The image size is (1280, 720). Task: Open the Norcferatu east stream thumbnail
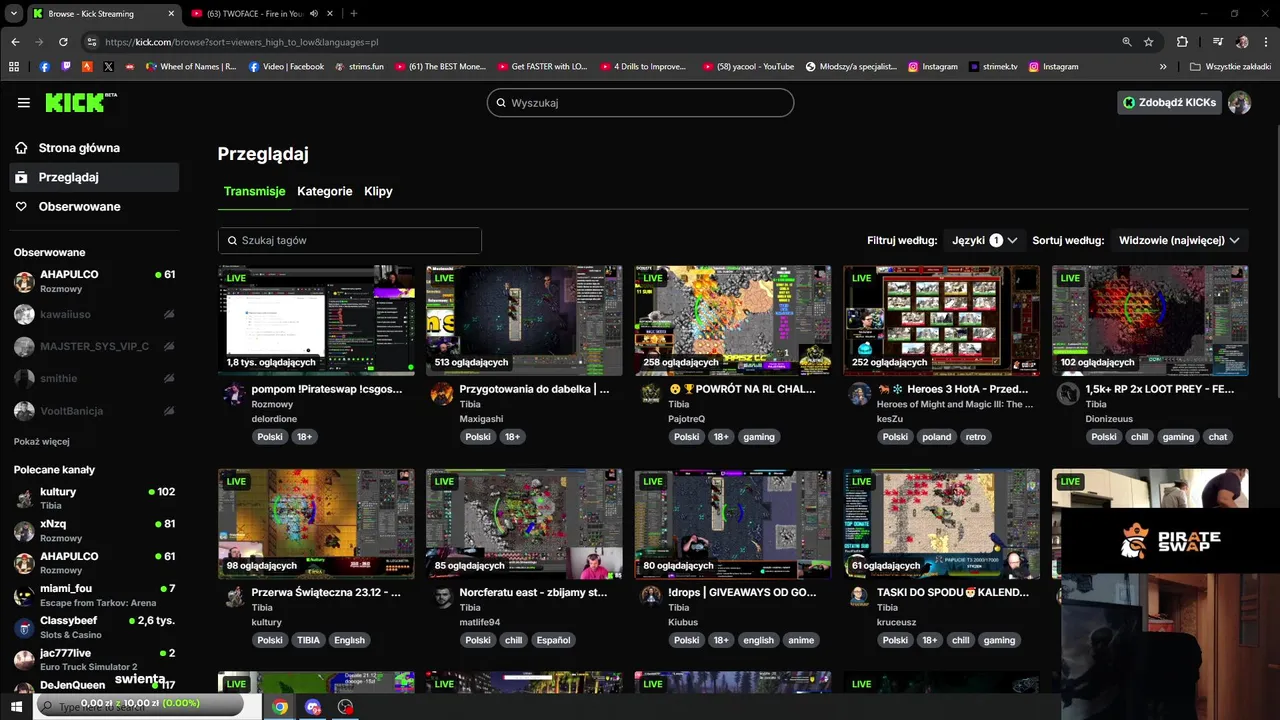click(524, 524)
